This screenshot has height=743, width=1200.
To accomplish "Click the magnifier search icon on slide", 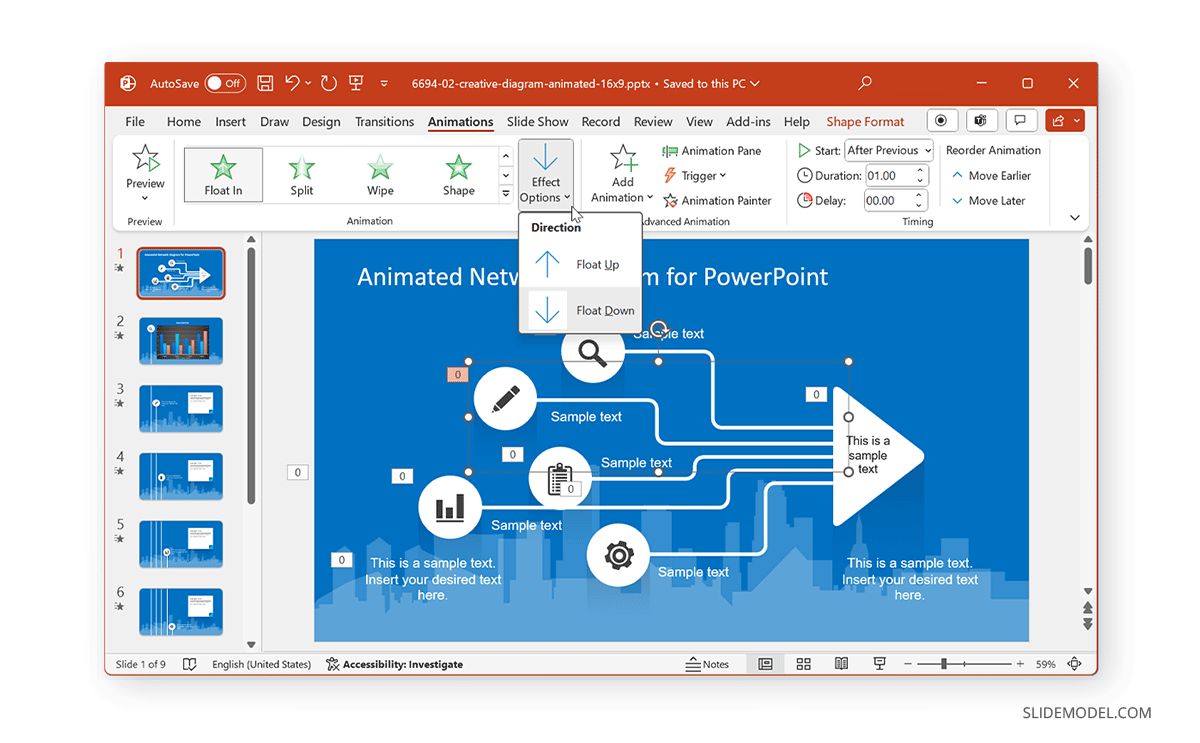I will coord(593,352).
